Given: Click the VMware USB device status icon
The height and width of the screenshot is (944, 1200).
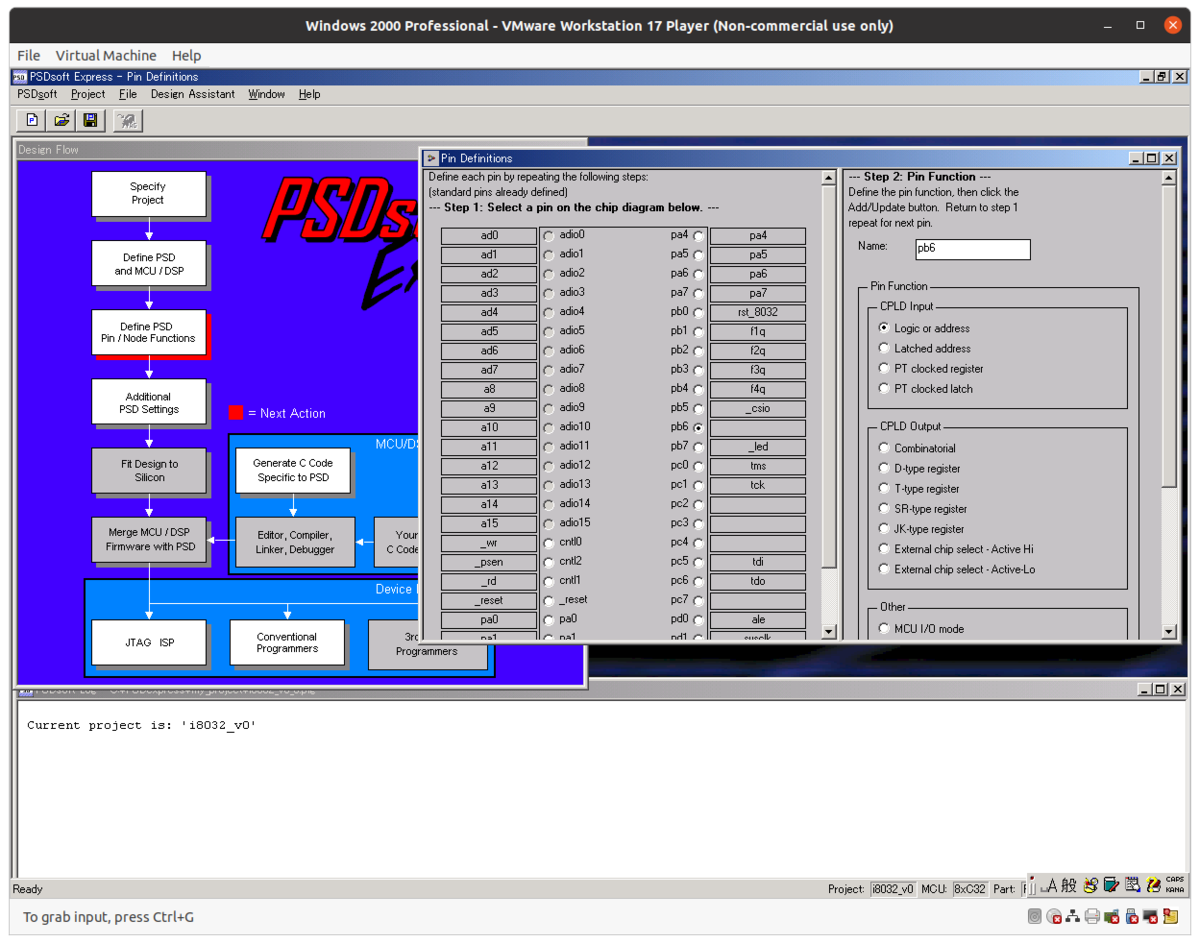Looking at the screenshot, I should click(x=1131, y=916).
